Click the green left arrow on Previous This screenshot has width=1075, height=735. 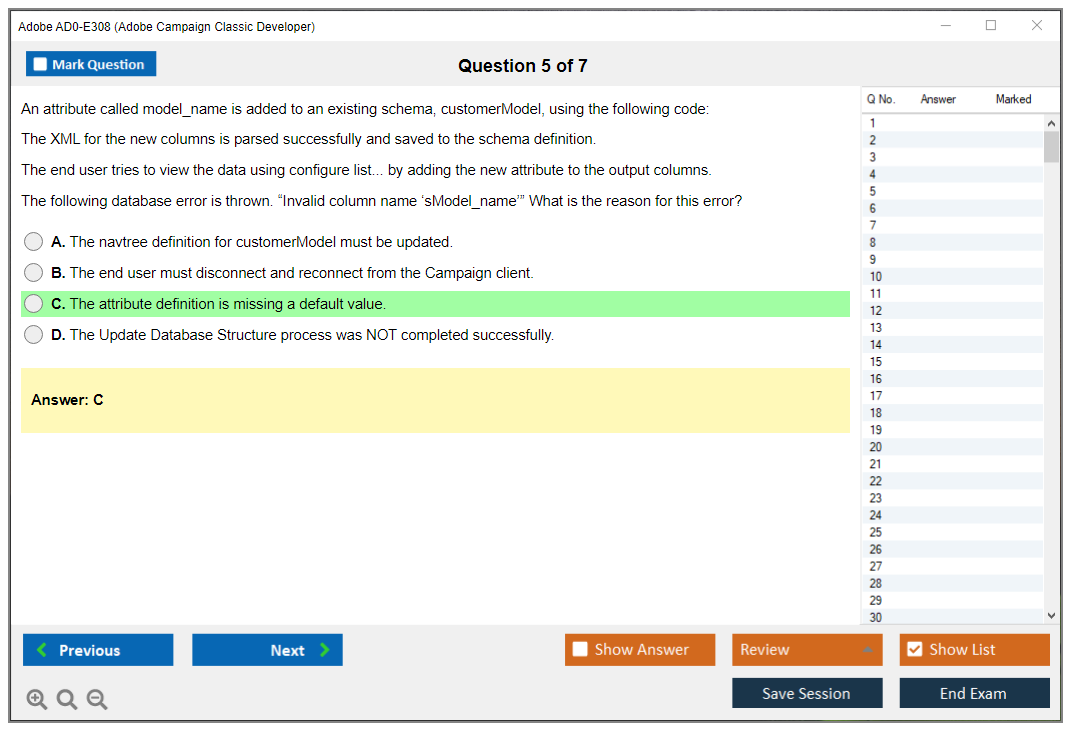click(42, 650)
